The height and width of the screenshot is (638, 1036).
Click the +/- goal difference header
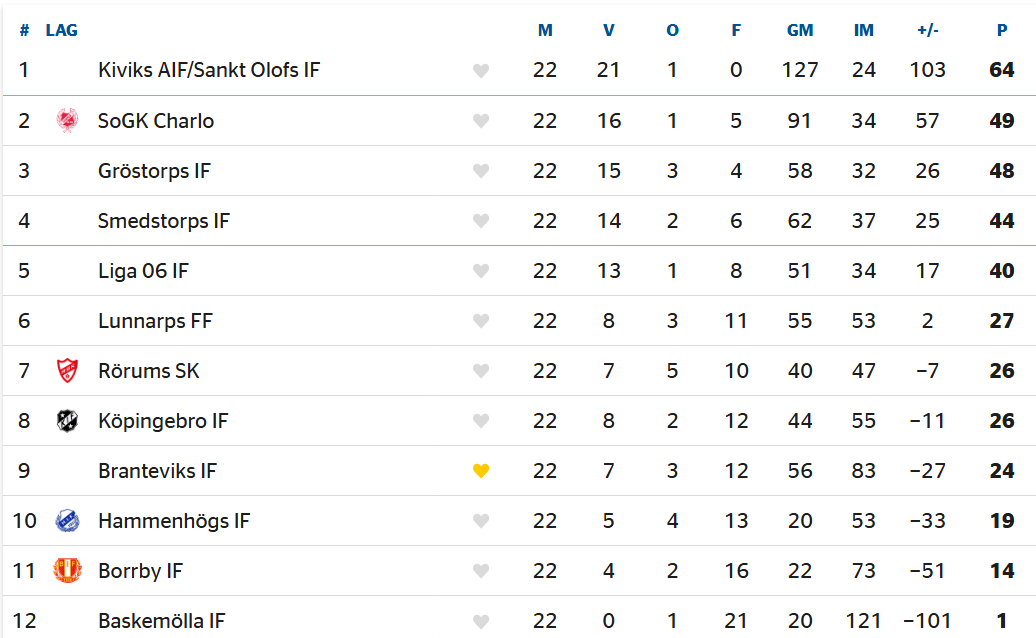[928, 30]
